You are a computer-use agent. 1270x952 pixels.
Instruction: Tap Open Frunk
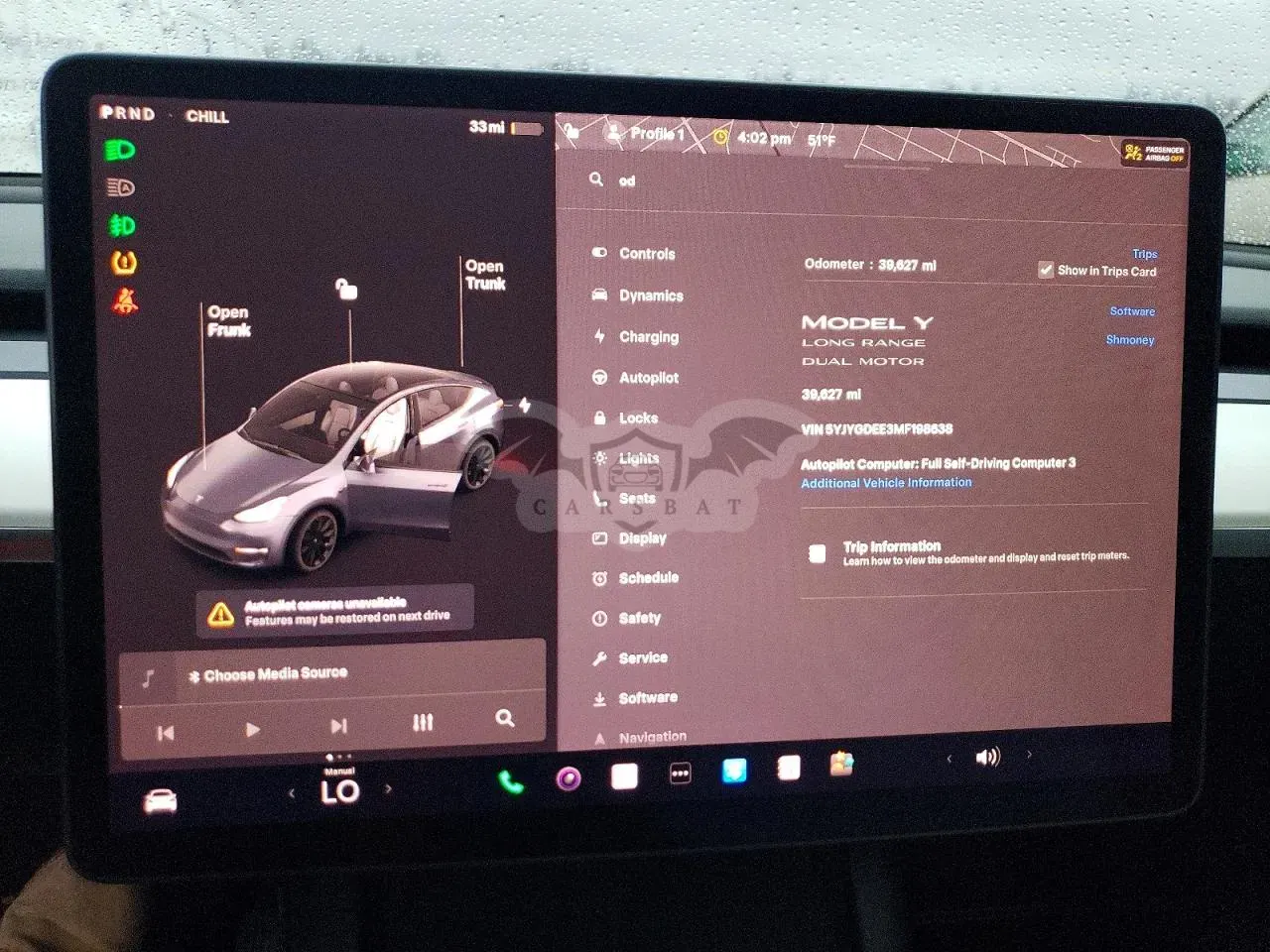click(x=228, y=321)
